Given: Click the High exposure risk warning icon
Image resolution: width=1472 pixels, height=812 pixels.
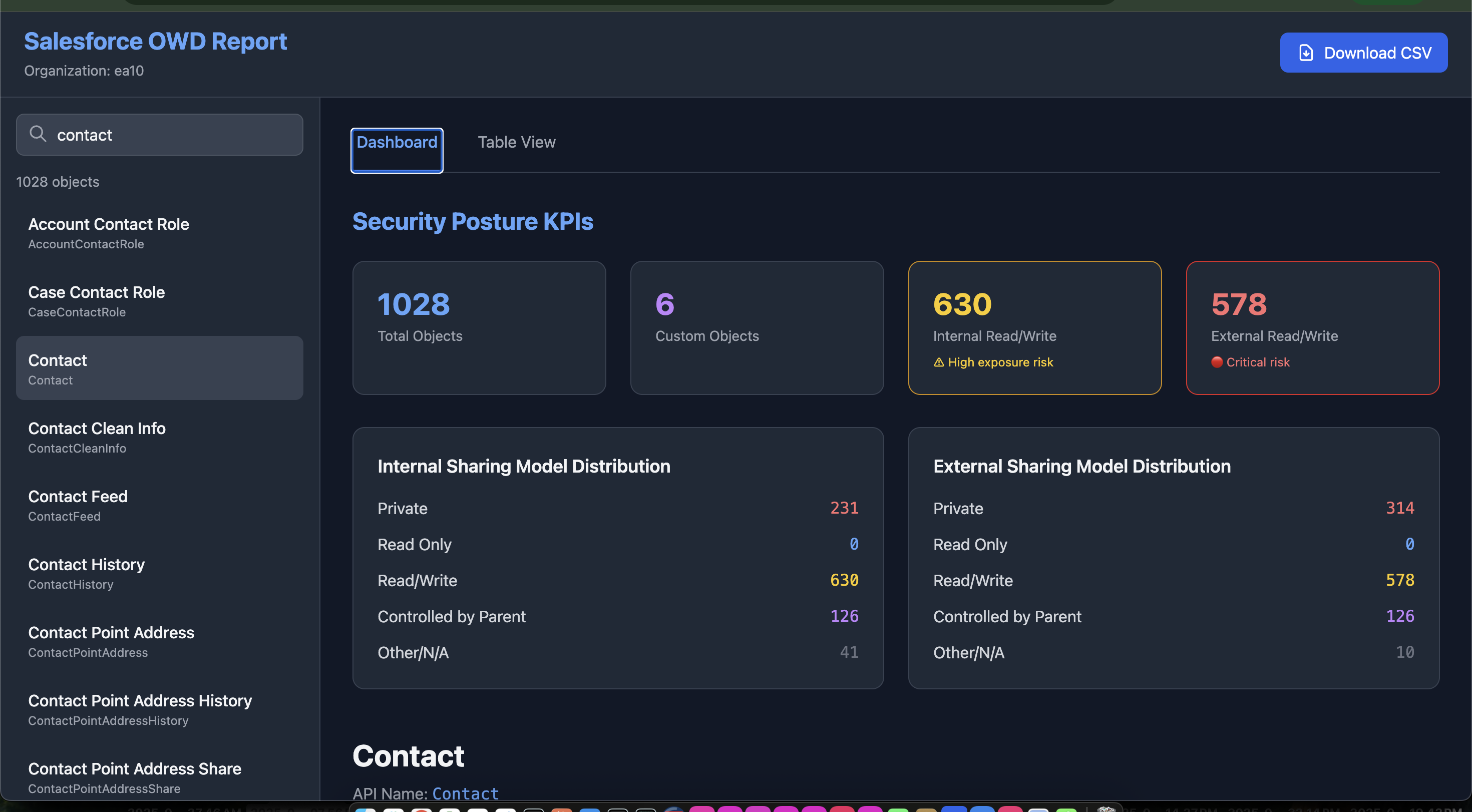Looking at the screenshot, I should coord(938,362).
